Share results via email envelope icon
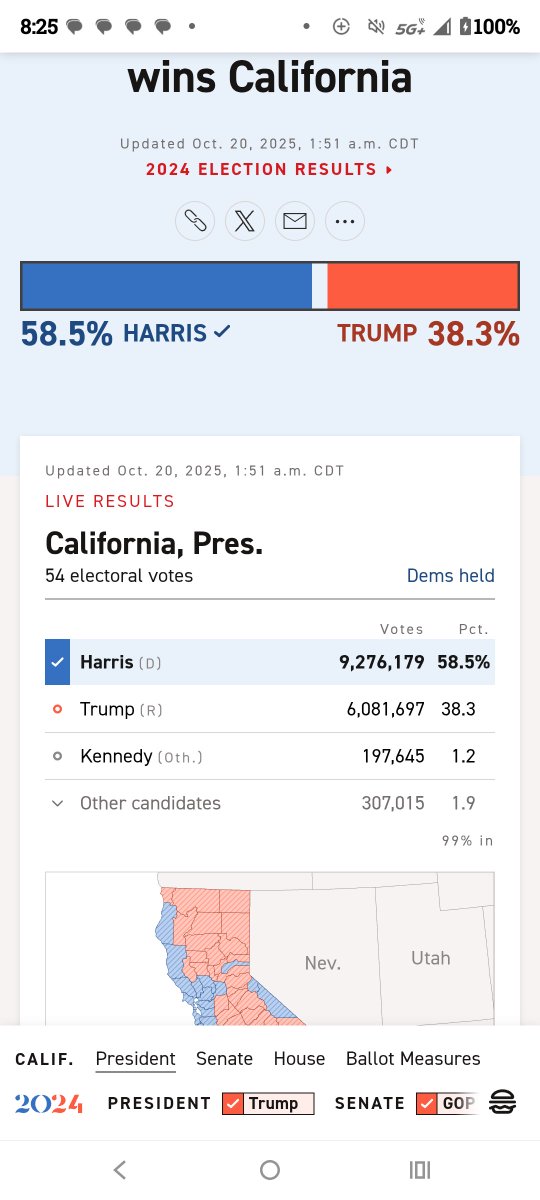This screenshot has width=540, height=1200. (295, 221)
